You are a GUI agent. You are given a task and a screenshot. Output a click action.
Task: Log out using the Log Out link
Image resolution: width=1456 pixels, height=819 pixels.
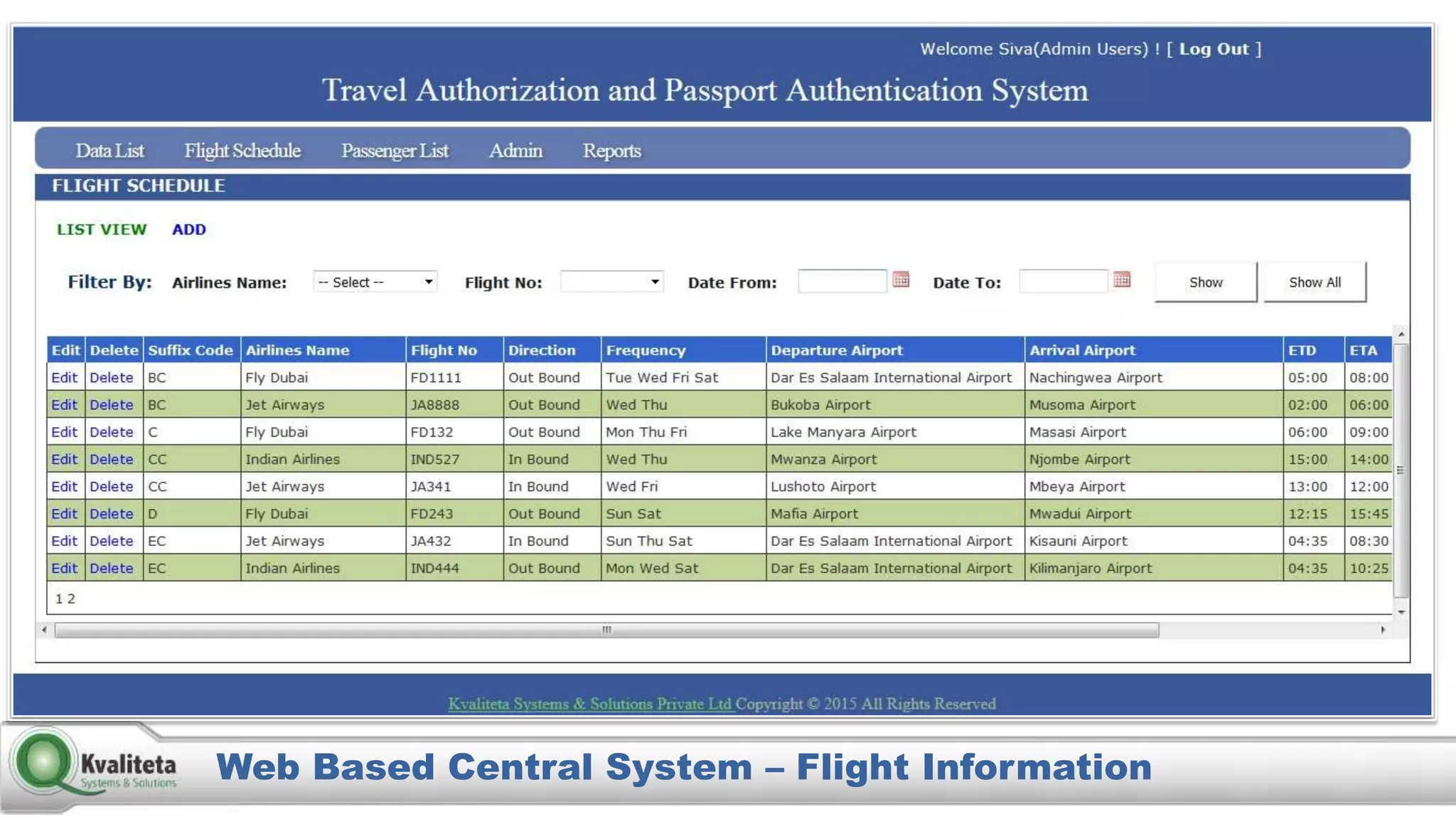point(1214,49)
